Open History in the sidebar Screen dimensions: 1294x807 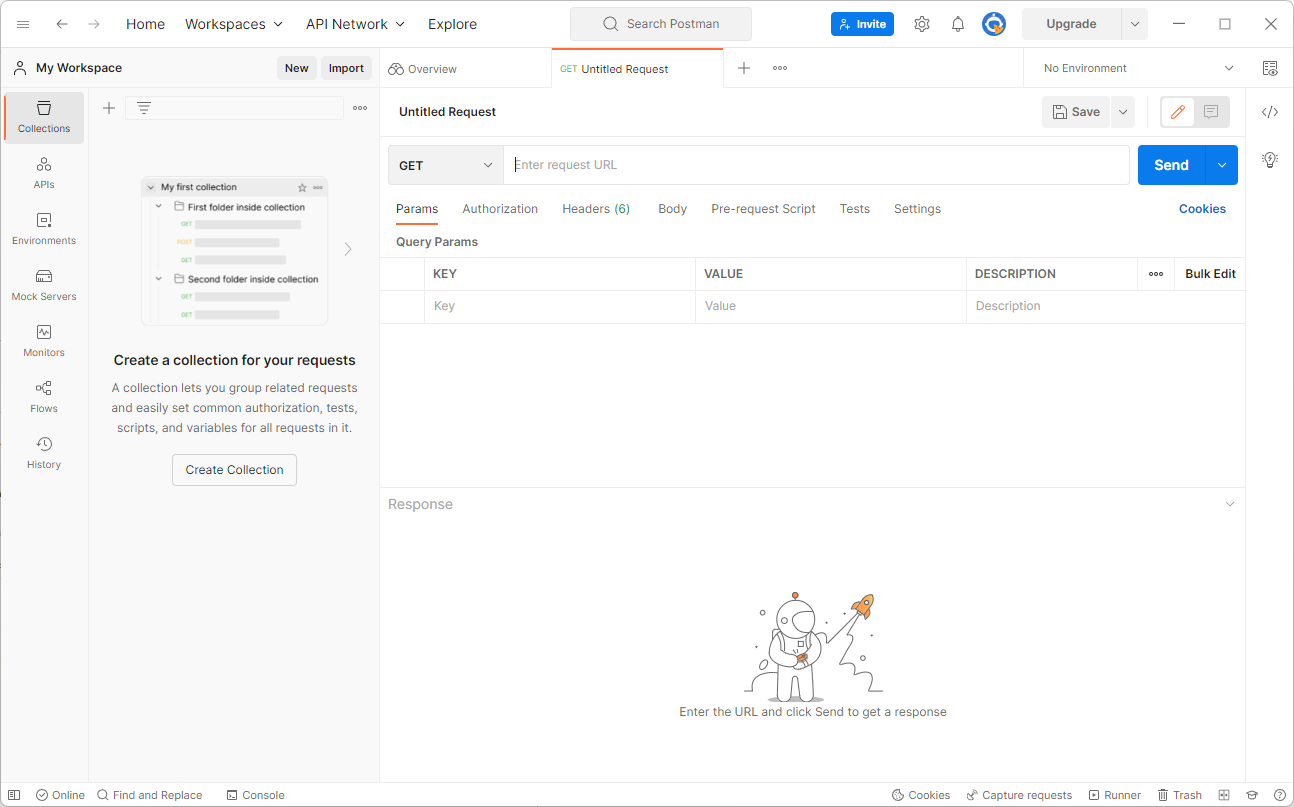click(x=44, y=453)
